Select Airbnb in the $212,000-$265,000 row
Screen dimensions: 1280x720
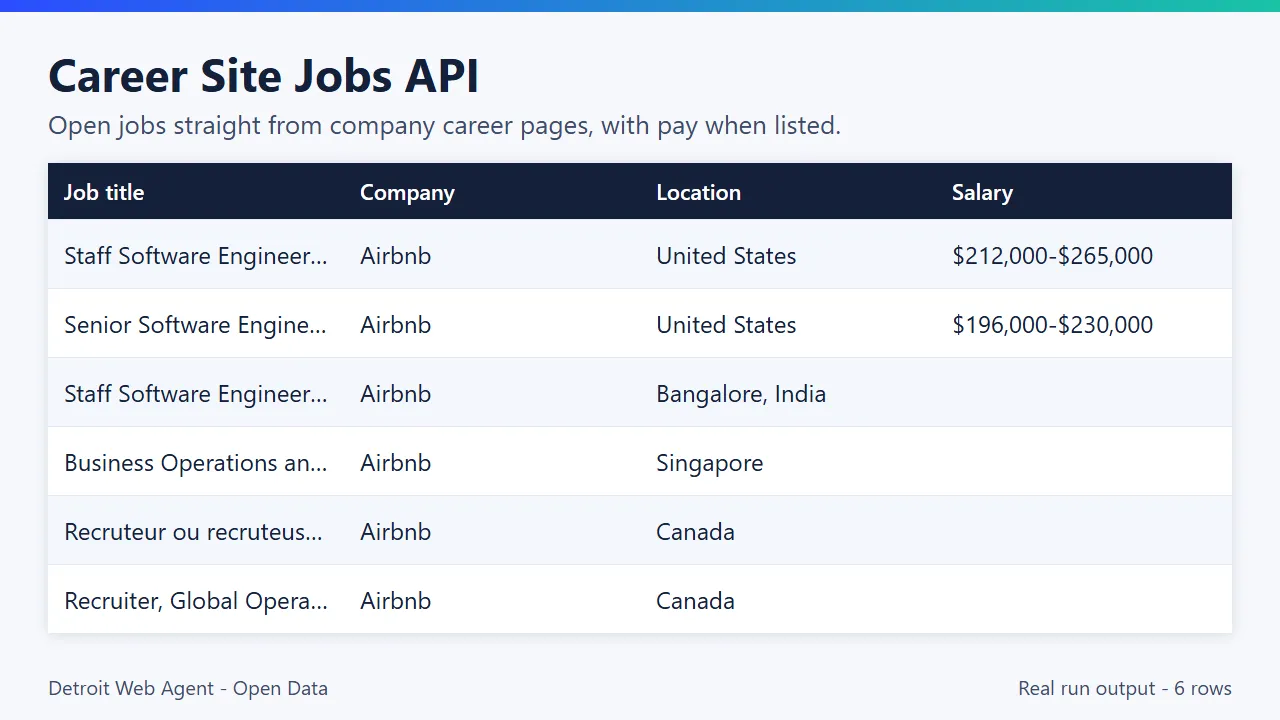tap(395, 256)
